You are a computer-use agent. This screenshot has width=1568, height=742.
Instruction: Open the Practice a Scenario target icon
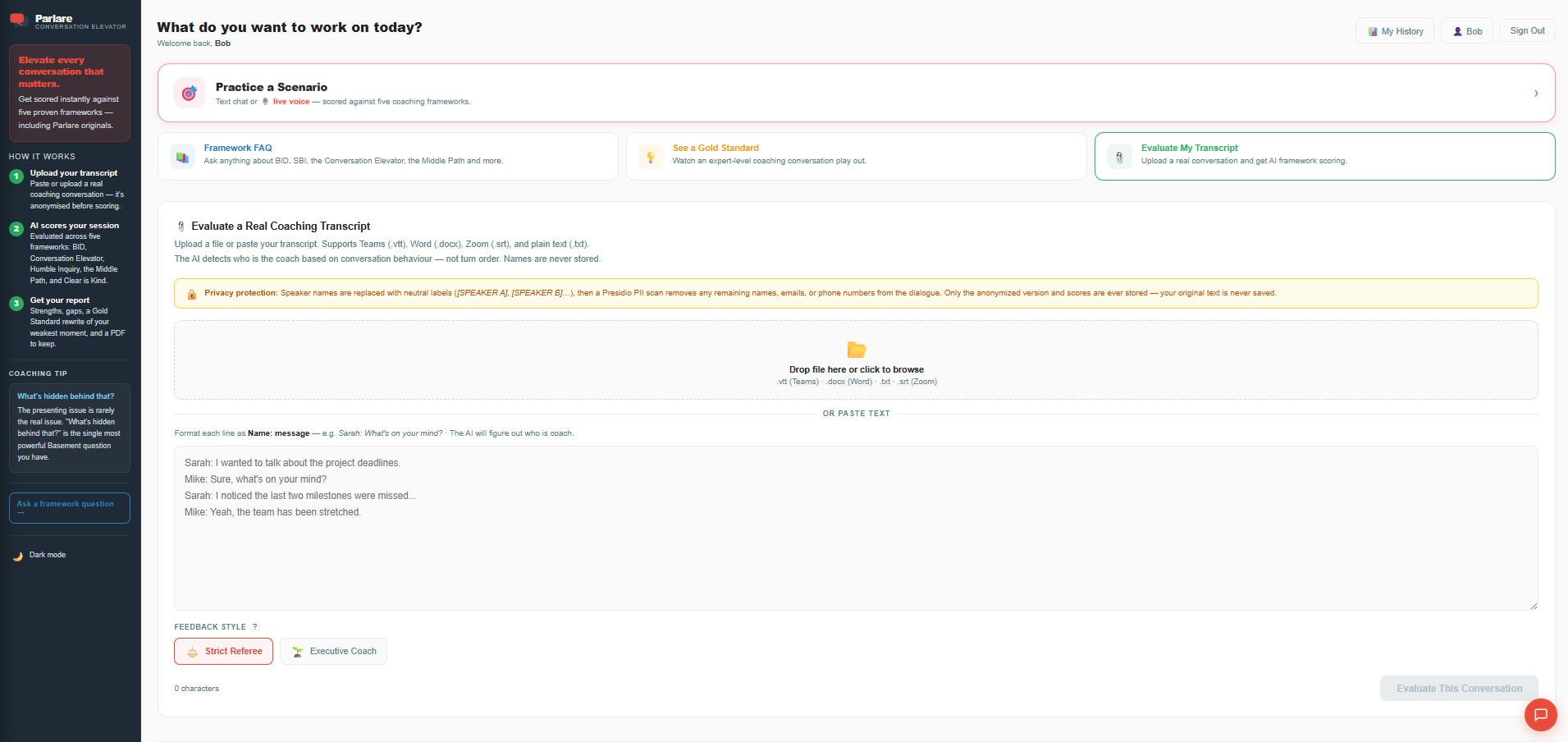(190, 93)
